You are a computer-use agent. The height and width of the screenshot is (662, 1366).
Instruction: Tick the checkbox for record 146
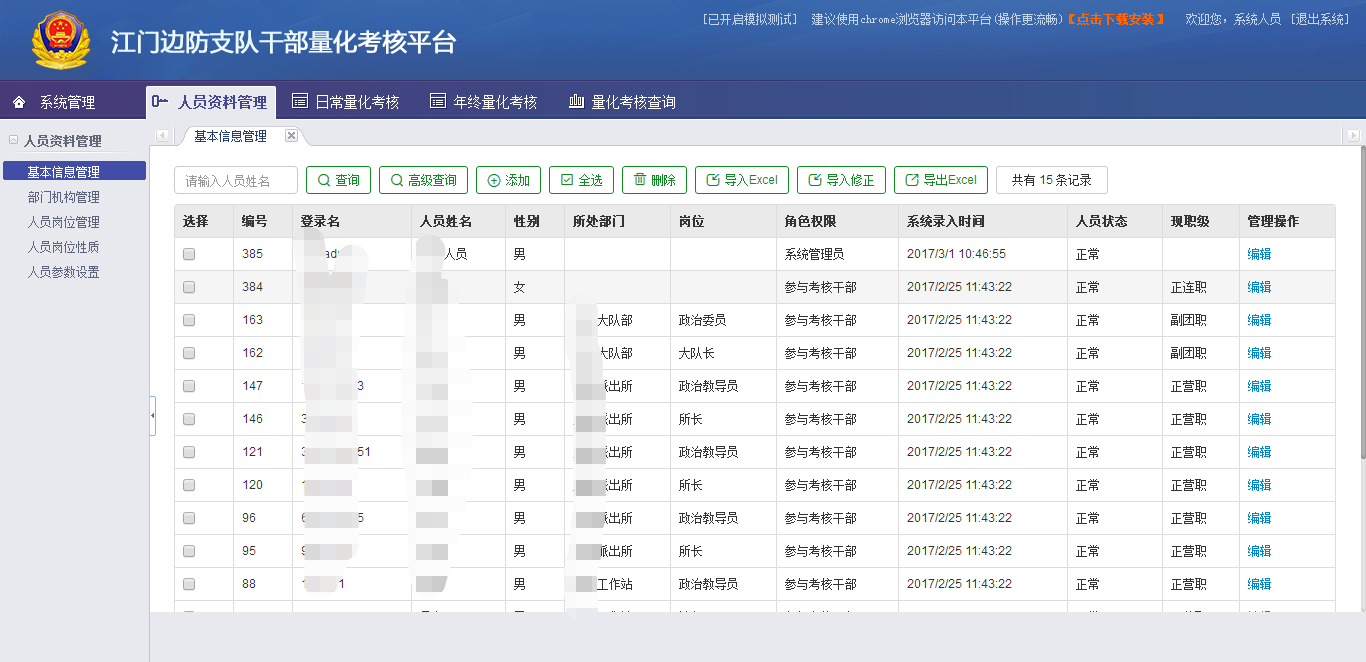(x=189, y=419)
